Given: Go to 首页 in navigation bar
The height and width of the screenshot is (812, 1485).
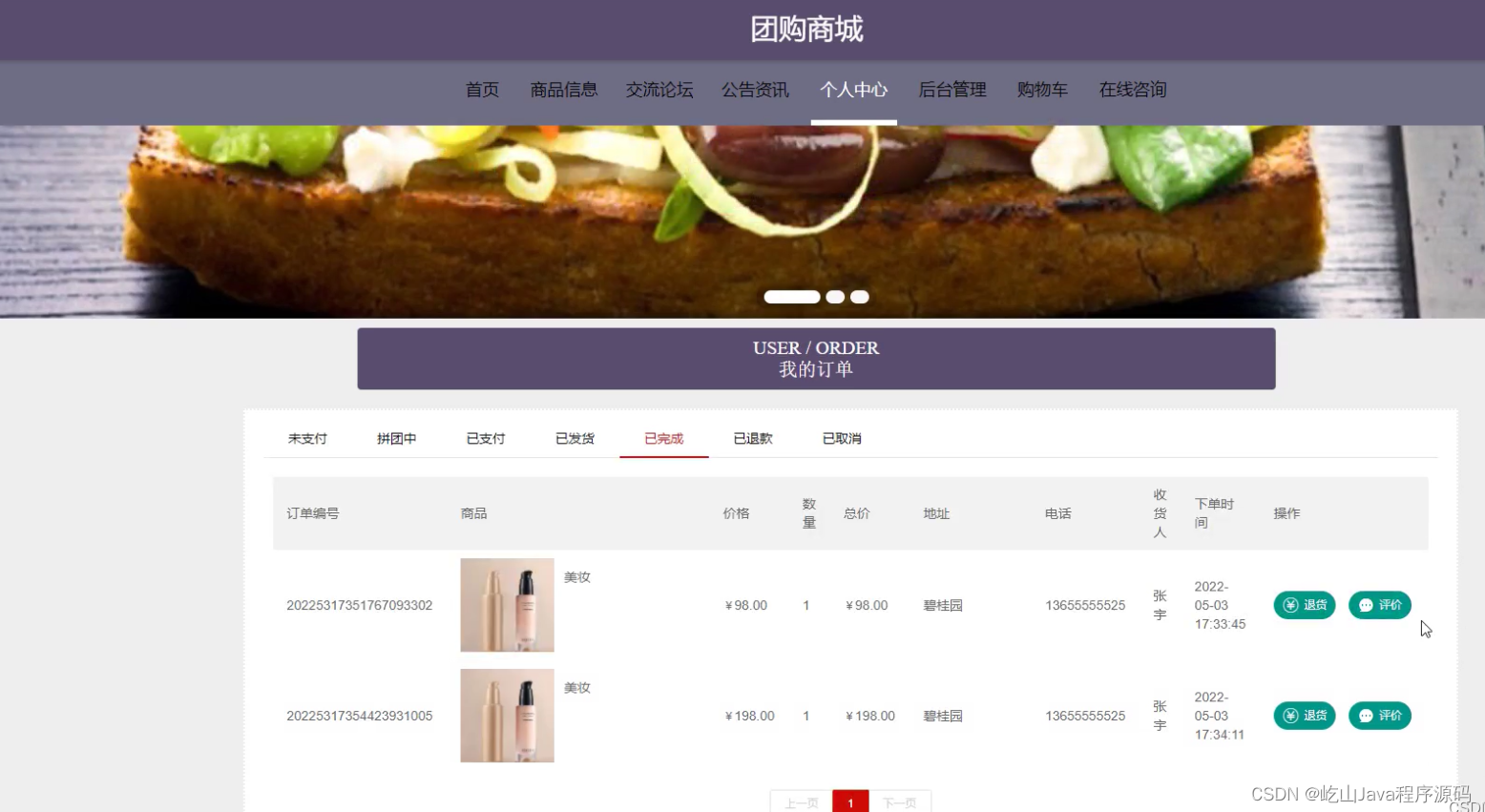Looking at the screenshot, I should [x=482, y=90].
